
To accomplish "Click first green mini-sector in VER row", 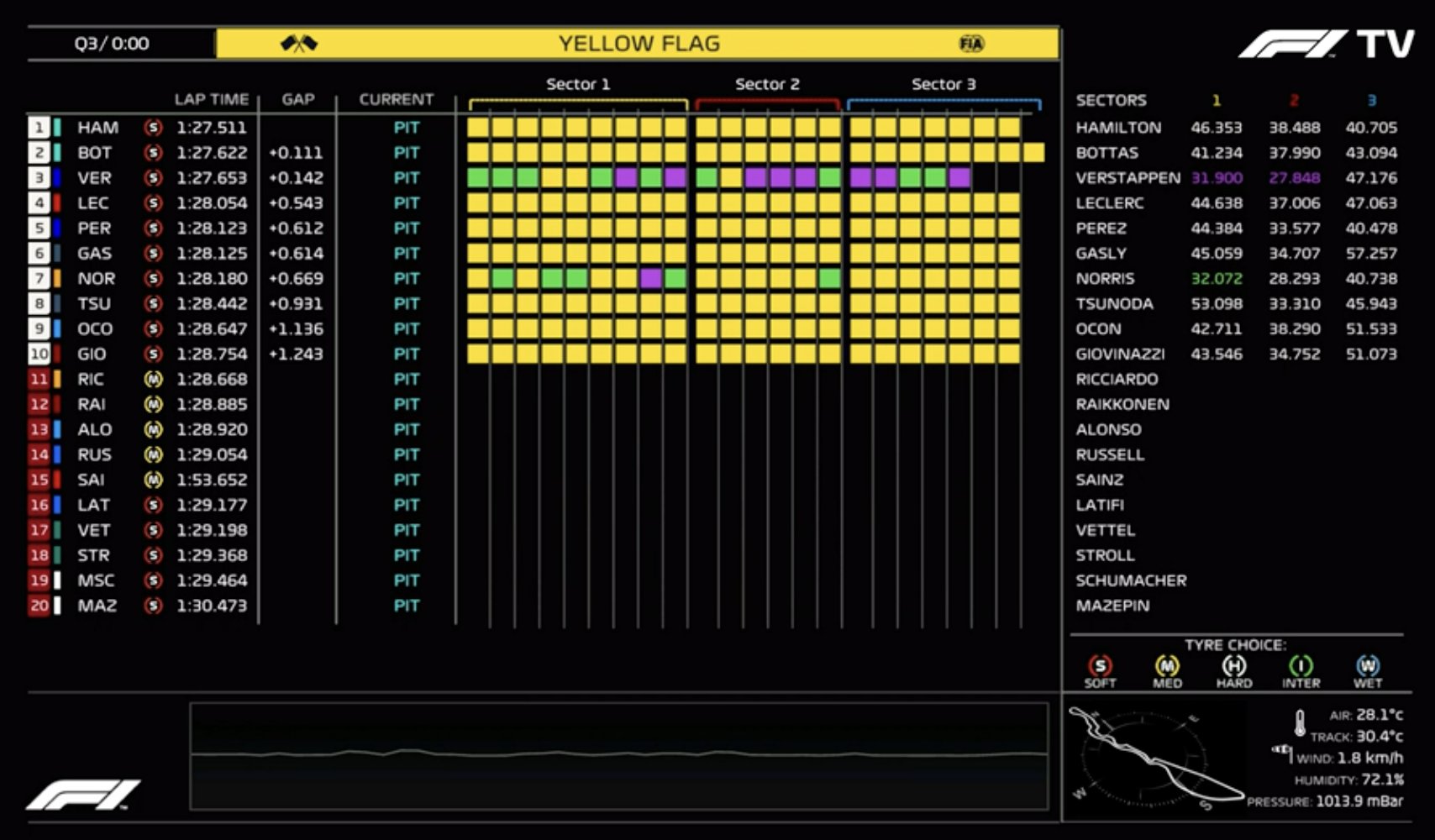I will (x=478, y=177).
